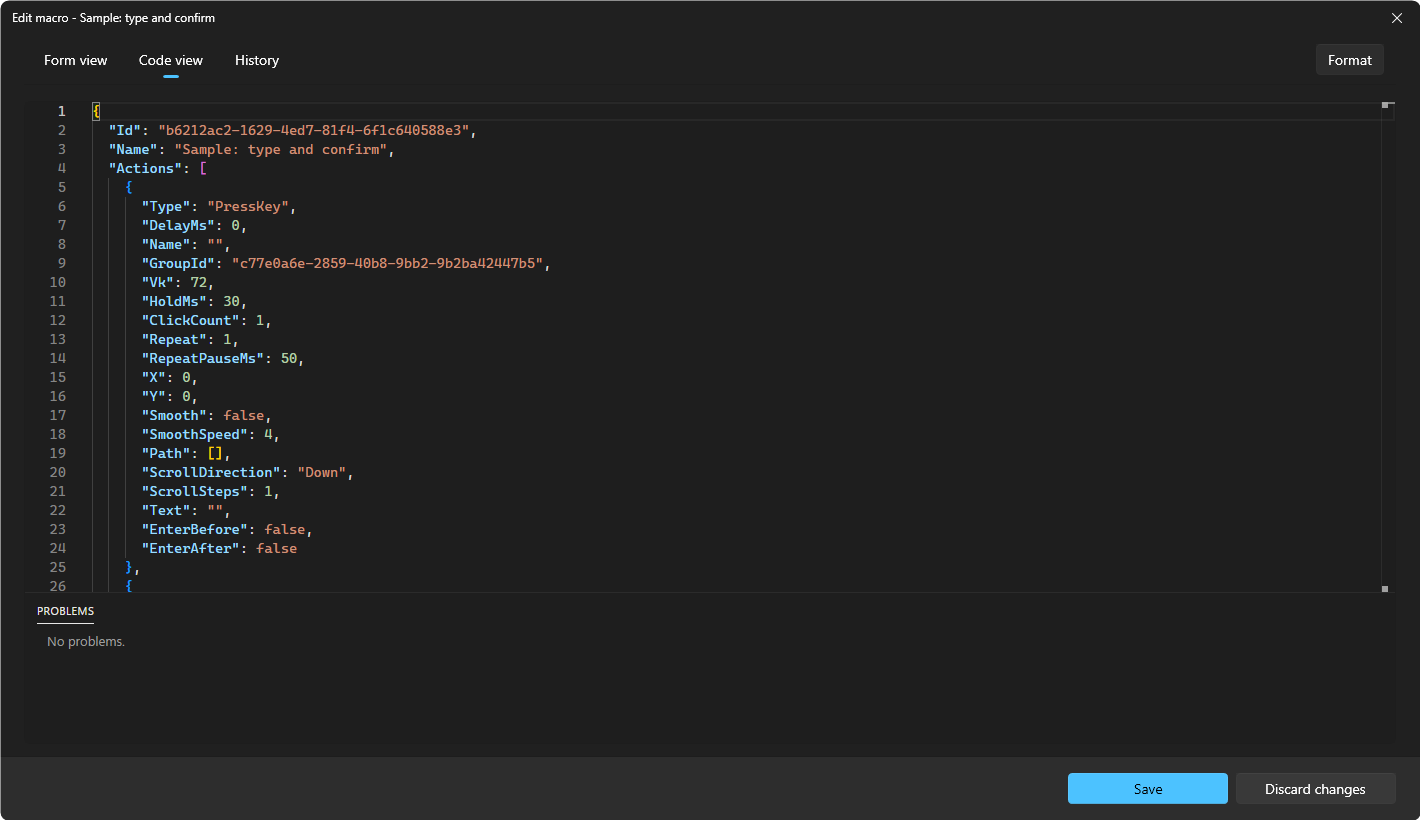Close the Edit macro dialog
This screenshot has width=1420, height=820.
pyautogui.click(x=1397, y=18)
